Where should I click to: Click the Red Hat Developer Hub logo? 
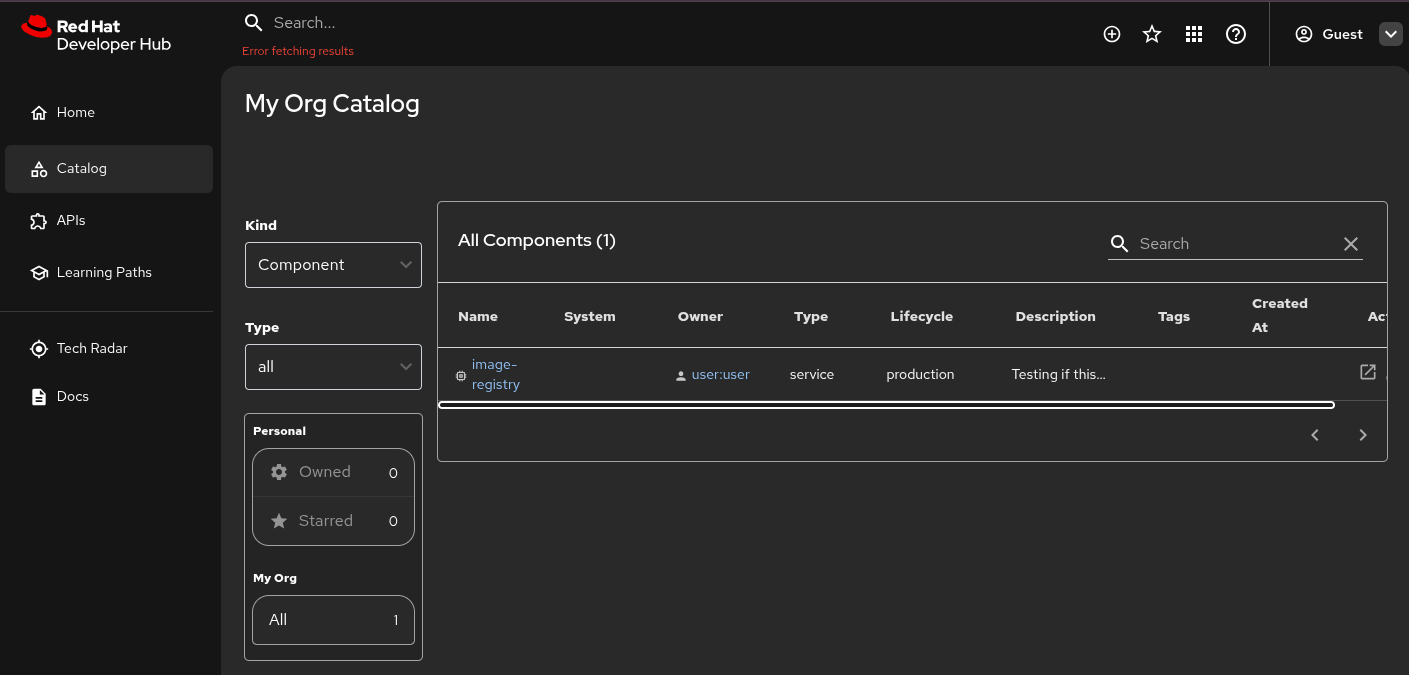[x=96, y=34]
